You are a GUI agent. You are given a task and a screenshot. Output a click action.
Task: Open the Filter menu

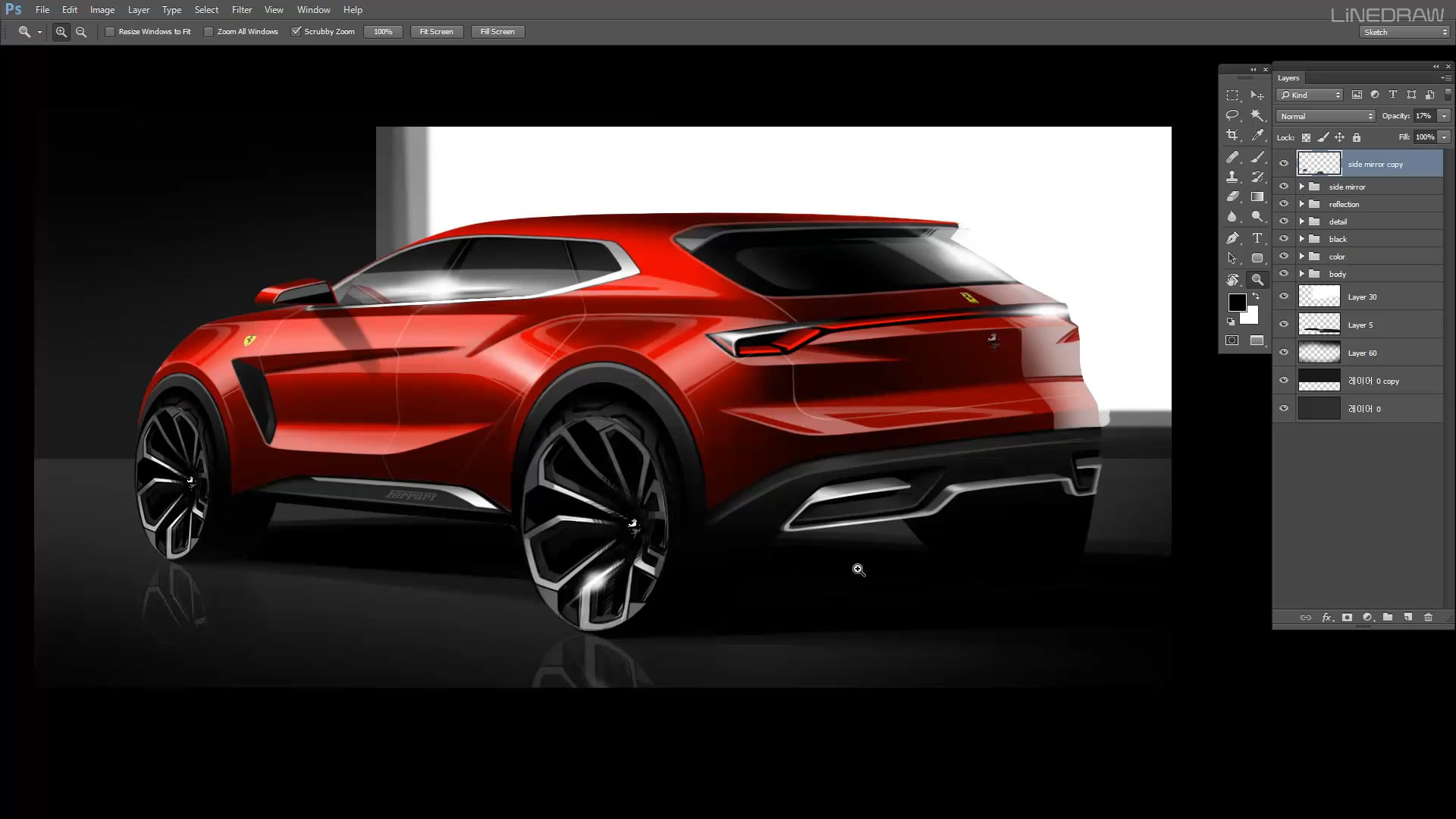(242, 10)
